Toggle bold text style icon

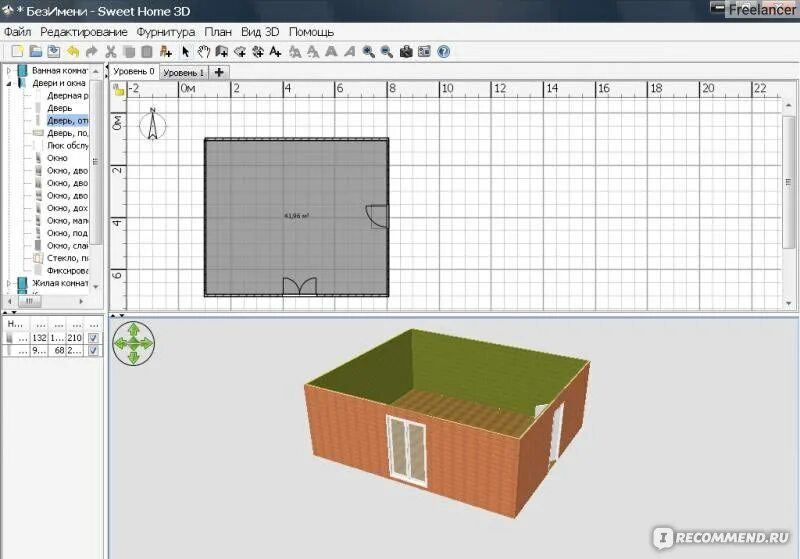(x=331, y=52)
